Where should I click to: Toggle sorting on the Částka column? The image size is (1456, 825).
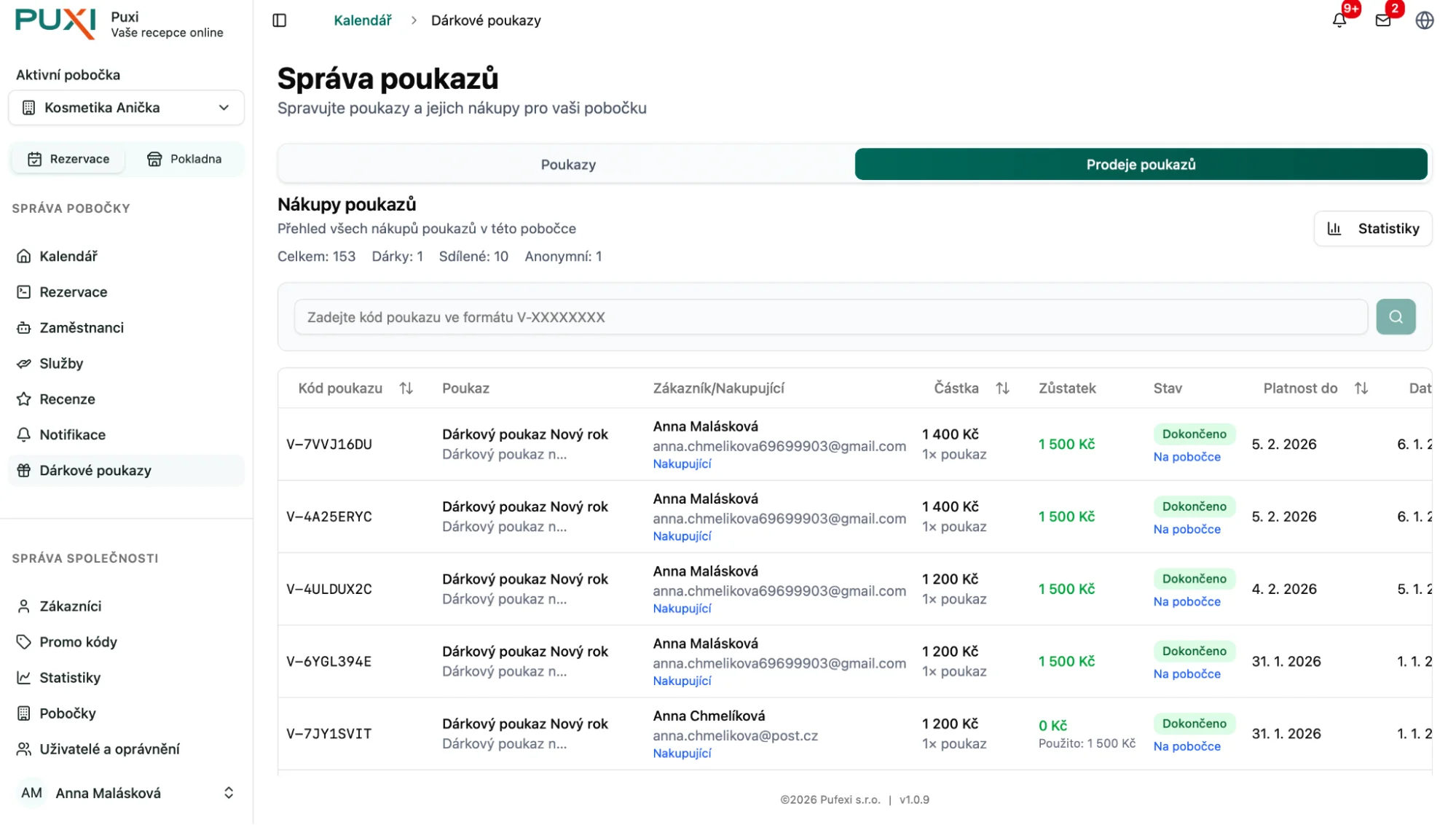tap(1003, 388)
